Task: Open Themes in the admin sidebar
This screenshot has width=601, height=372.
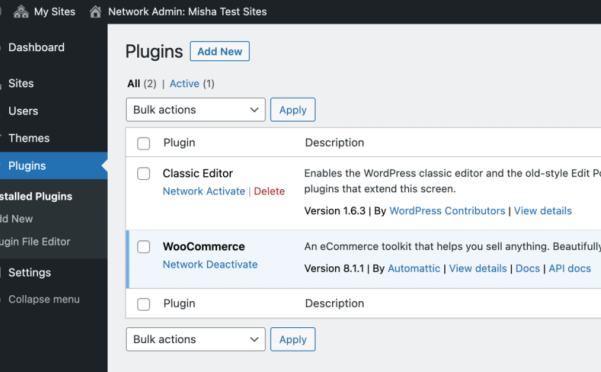Action: tap(29, 138)
